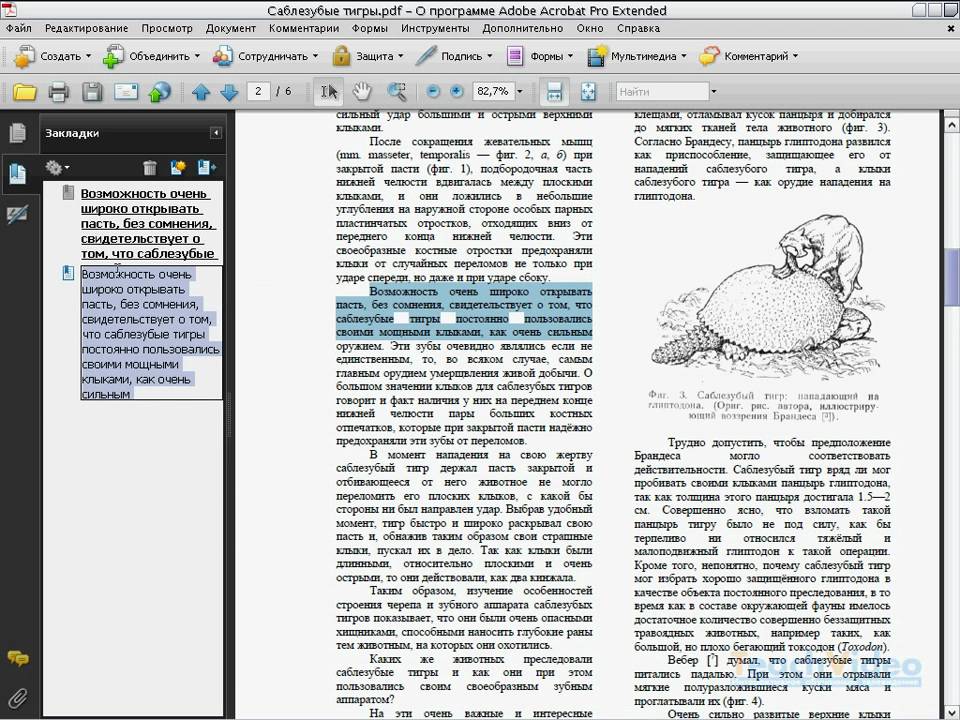Open the search field options arrow

coord(713,92)
